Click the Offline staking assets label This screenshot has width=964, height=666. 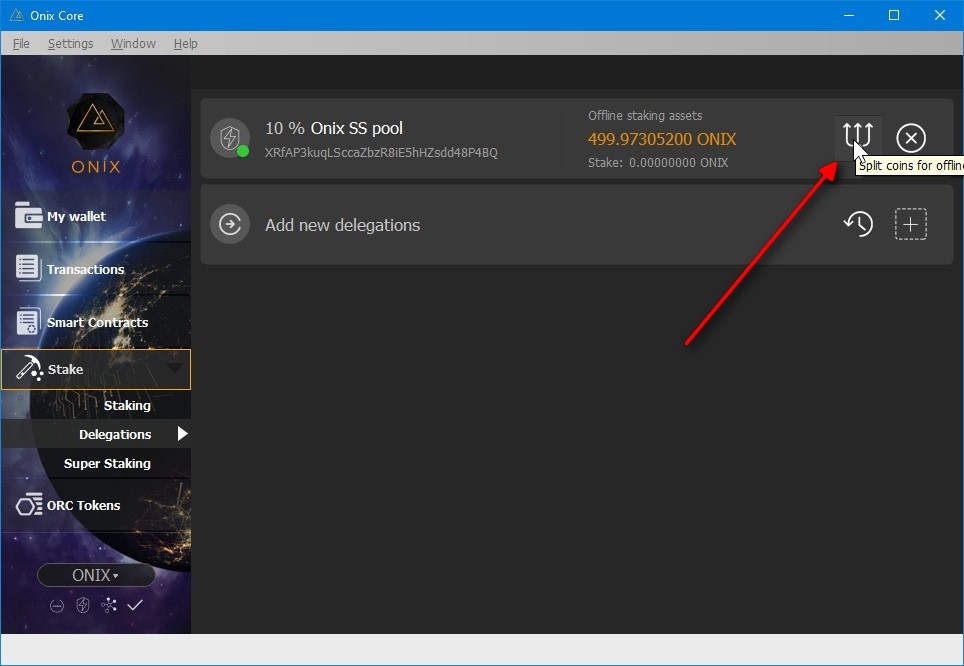click(645, 116)
